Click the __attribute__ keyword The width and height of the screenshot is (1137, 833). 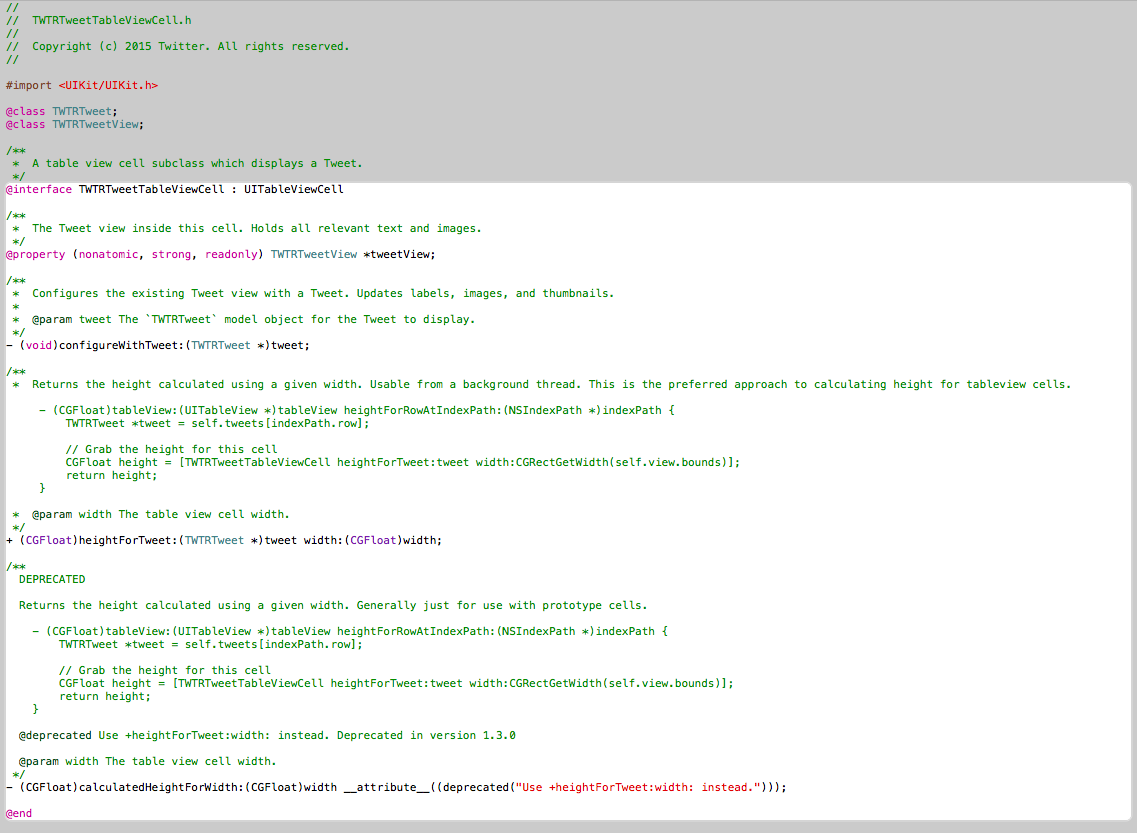[386, 787]
